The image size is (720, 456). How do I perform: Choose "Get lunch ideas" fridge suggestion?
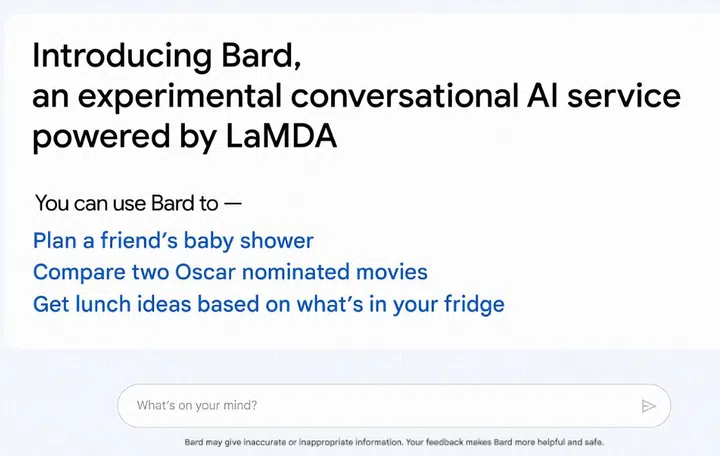point(268,303)
